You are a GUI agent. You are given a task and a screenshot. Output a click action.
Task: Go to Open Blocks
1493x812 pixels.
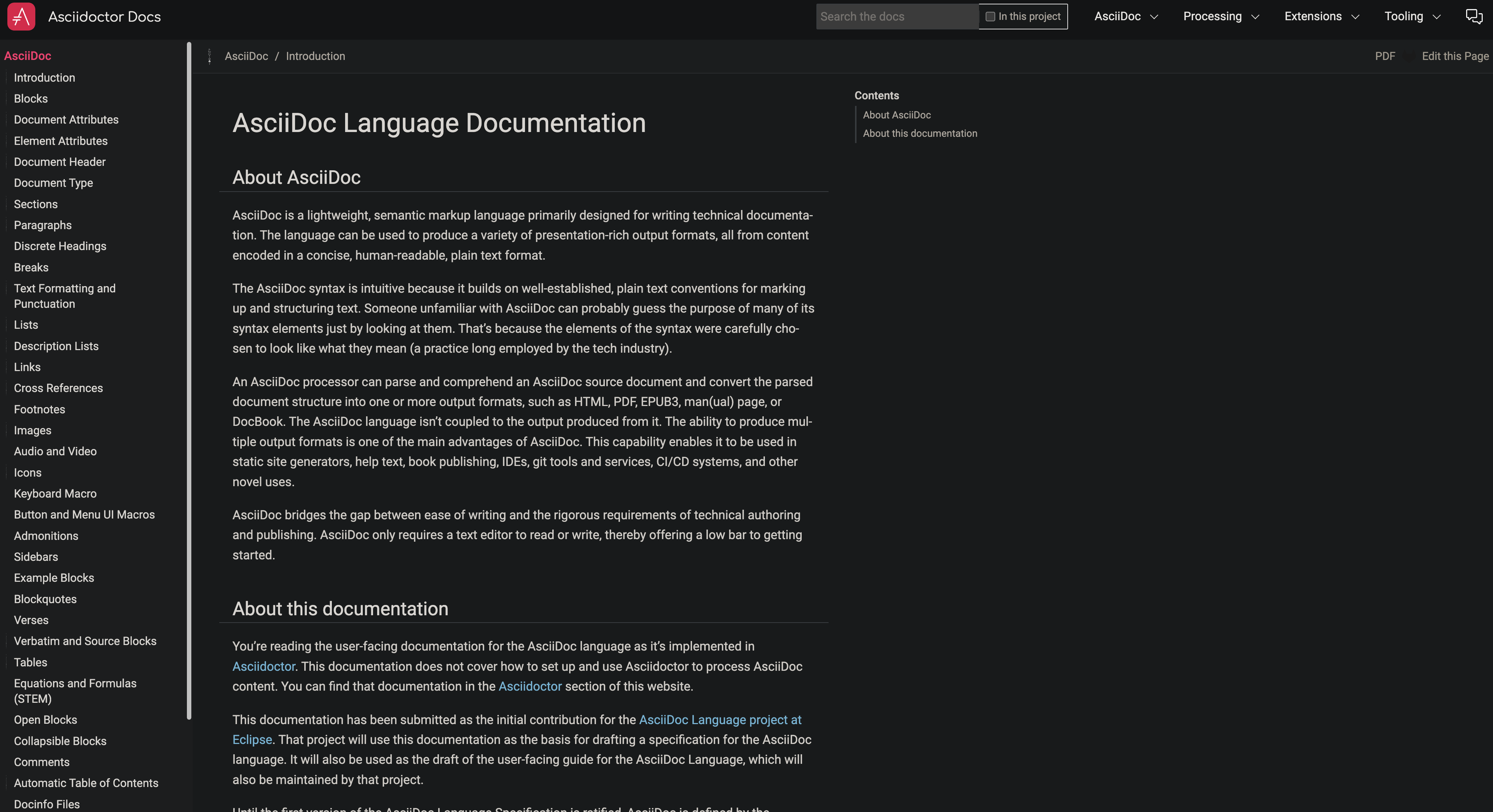coord(45,720)
